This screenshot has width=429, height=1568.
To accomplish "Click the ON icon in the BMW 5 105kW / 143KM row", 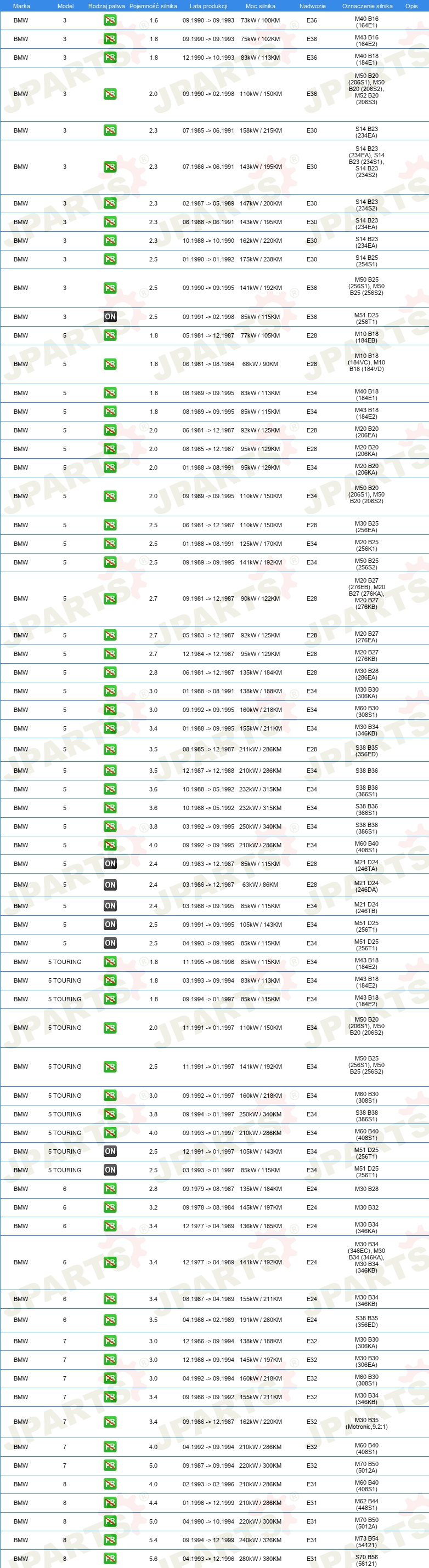I will 110,925.
